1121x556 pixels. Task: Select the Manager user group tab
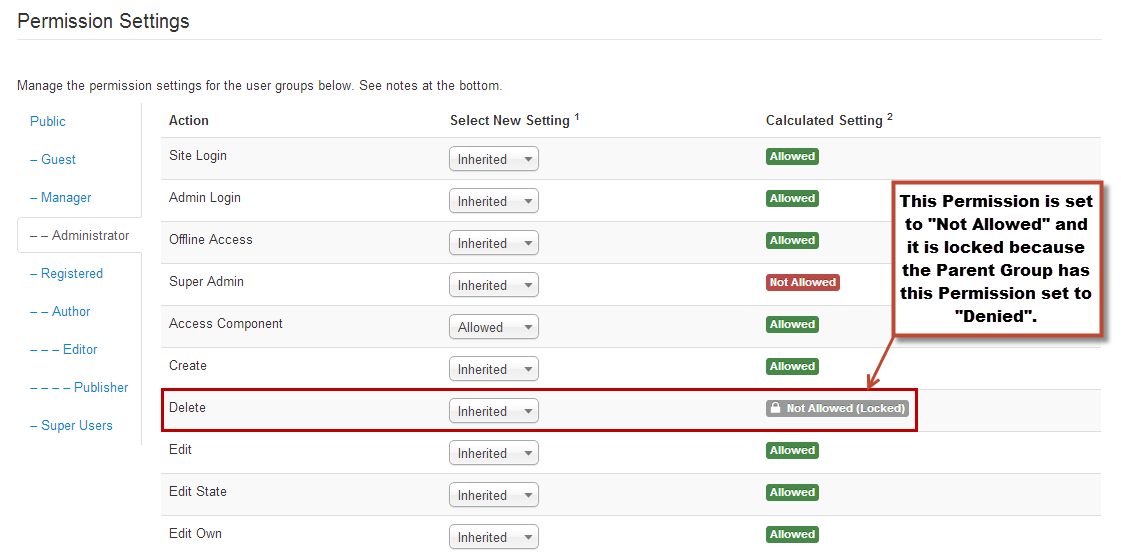point(61,197)
